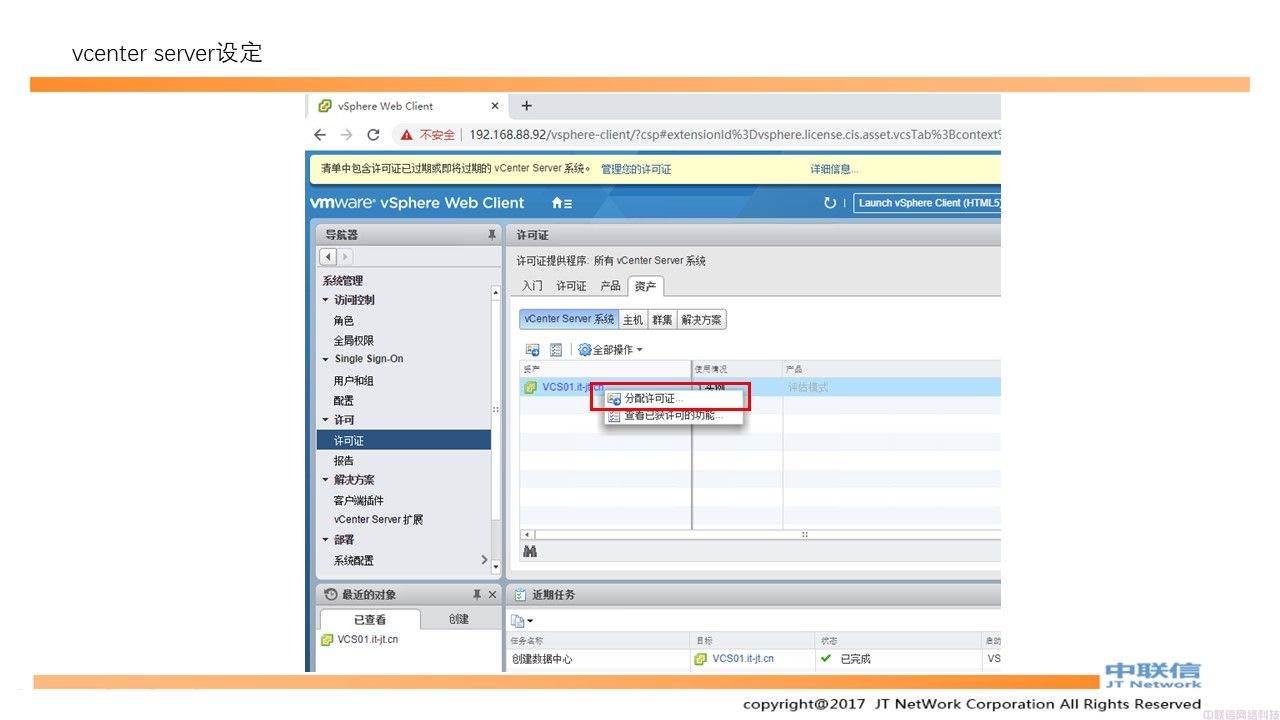The image size is (1280, 720).
Task: Click the 不安全 security warning icon
Action: 407,135
